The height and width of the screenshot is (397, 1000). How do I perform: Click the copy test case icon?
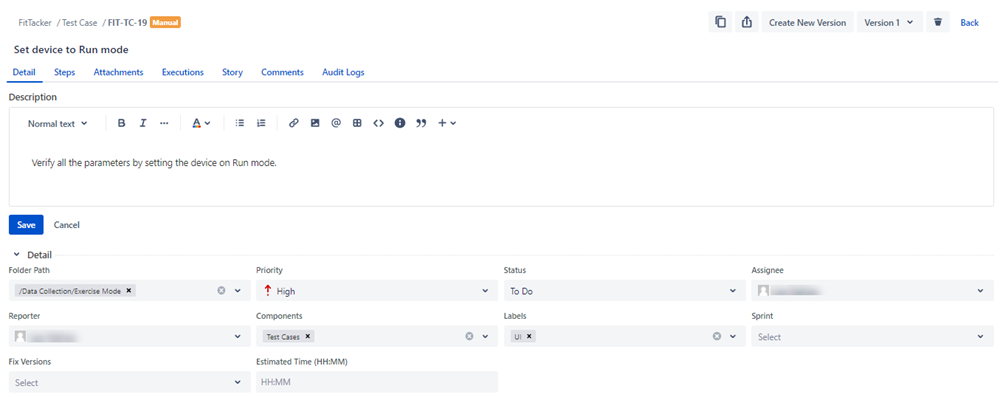click(720, 22)
